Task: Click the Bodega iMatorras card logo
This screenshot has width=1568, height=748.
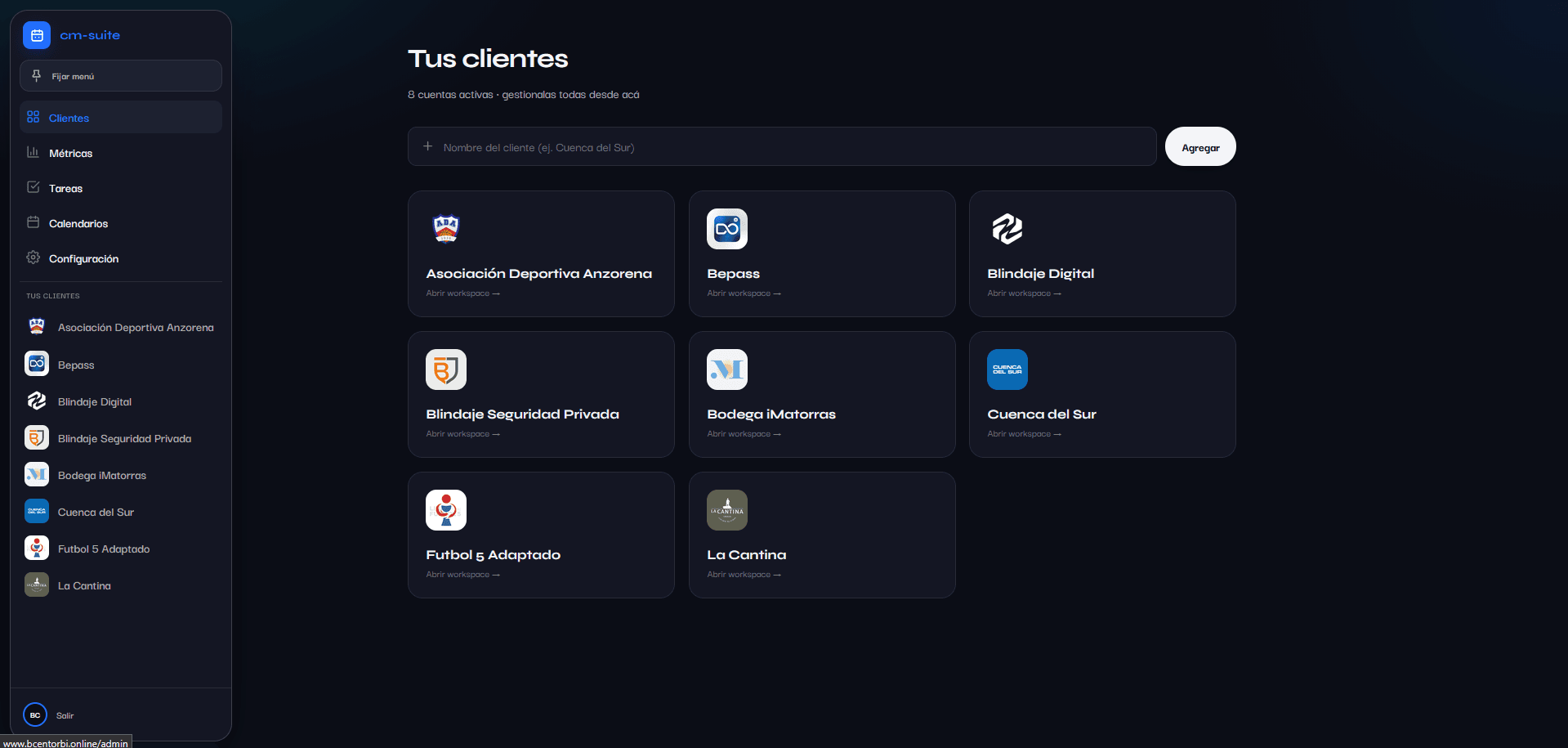Action: pos(727,370)
